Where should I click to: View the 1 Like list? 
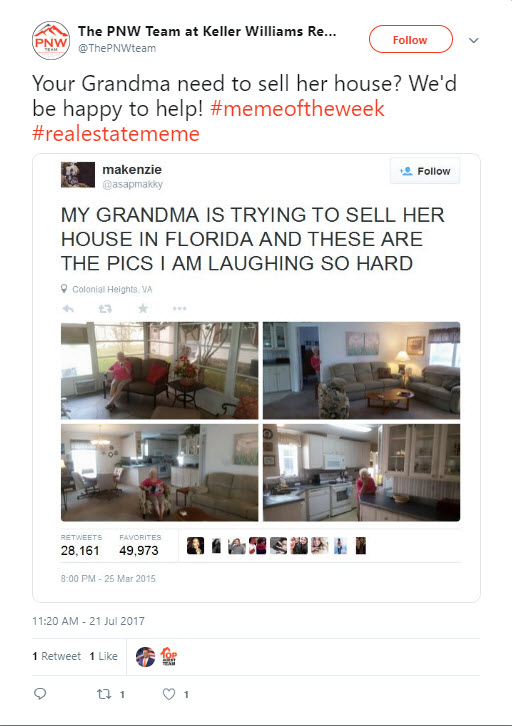coord(103,656)
